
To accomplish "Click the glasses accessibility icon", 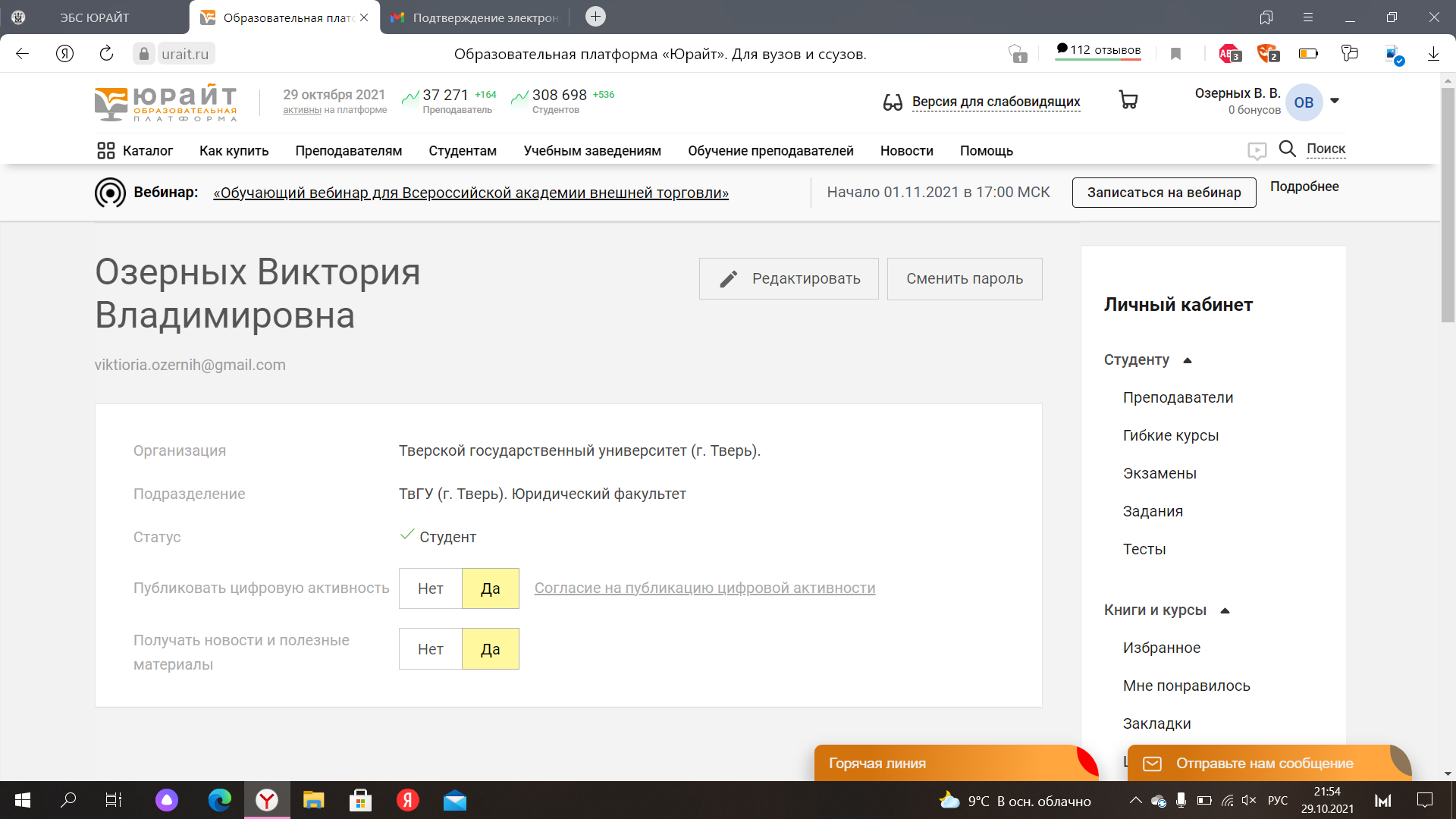I will [893, 102].
